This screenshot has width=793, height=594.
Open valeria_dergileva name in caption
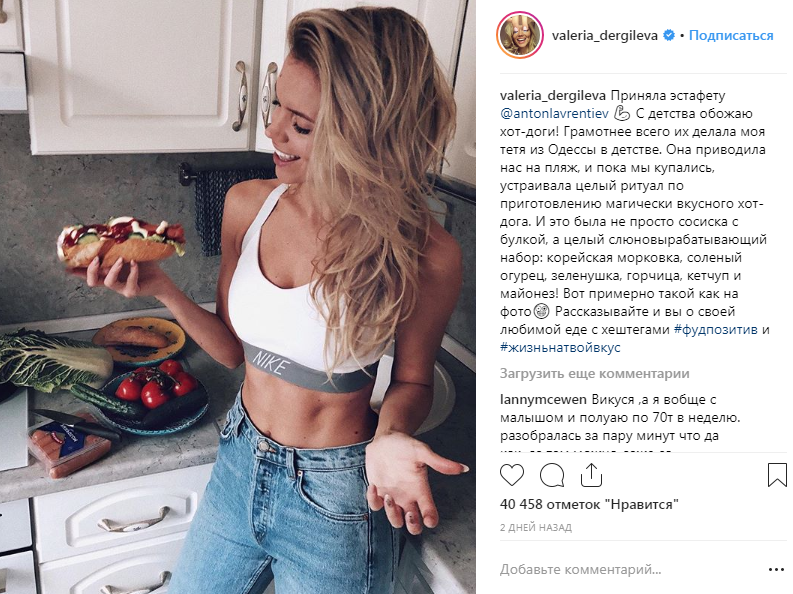pyautogui.click(x=553, y=96)
